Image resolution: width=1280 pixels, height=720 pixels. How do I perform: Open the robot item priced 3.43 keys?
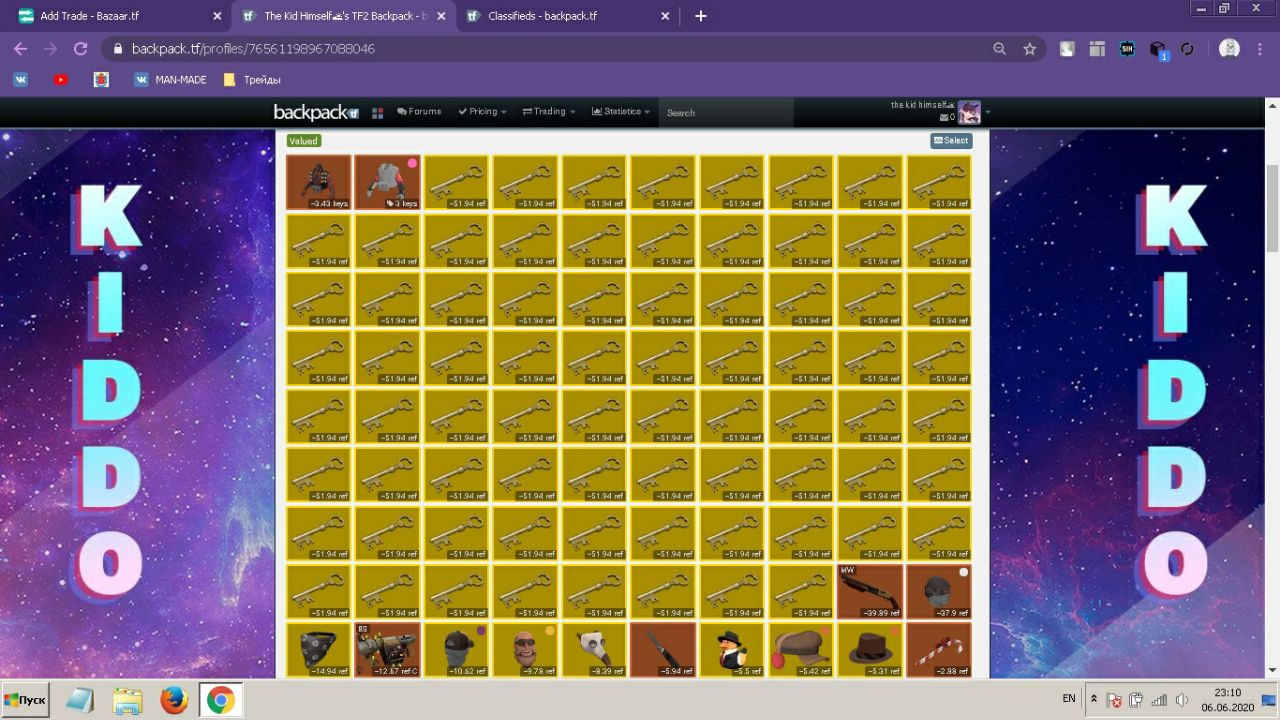tap(319, 182)
